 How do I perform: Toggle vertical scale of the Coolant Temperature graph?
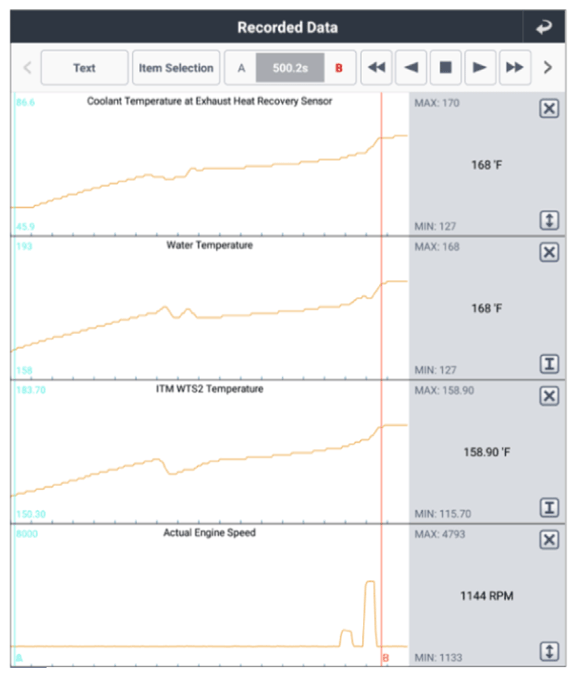pyautogui.click(x=549, y=220)
